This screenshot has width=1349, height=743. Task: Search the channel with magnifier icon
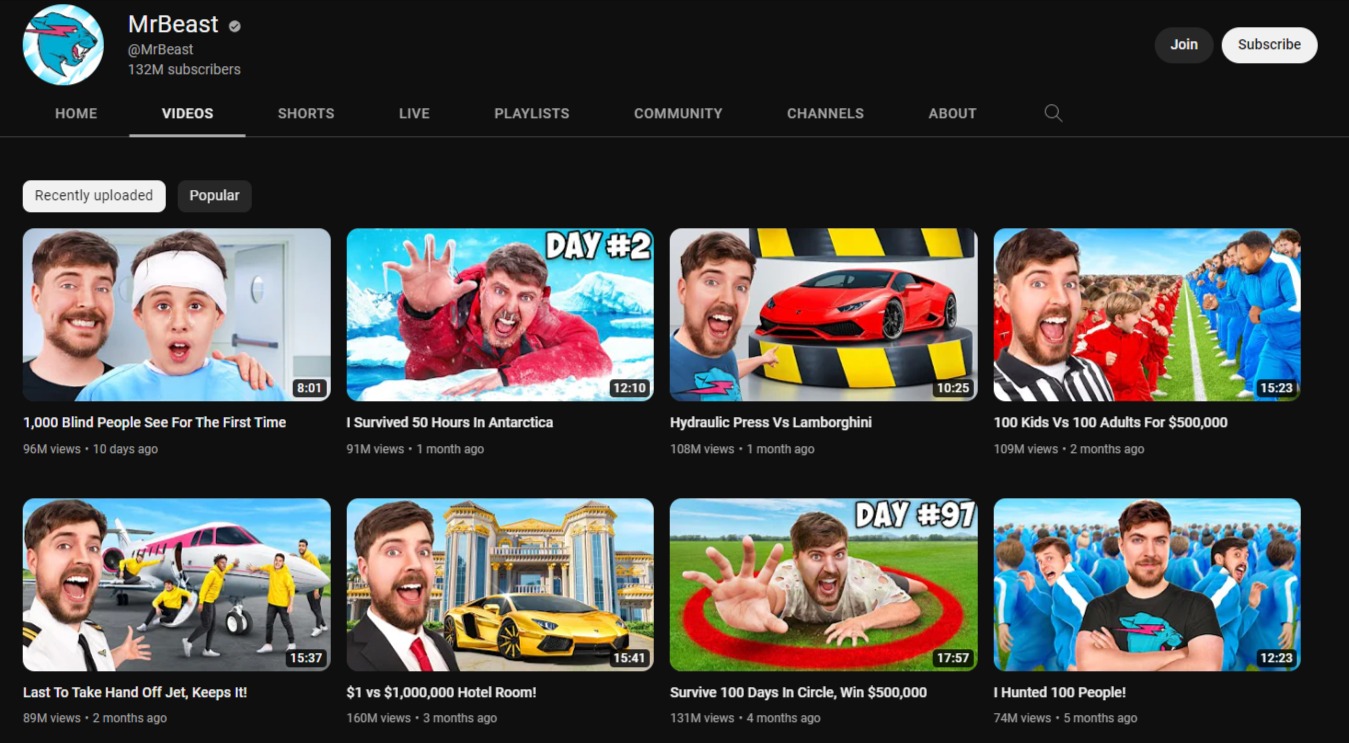click(x=1053, y=113)
